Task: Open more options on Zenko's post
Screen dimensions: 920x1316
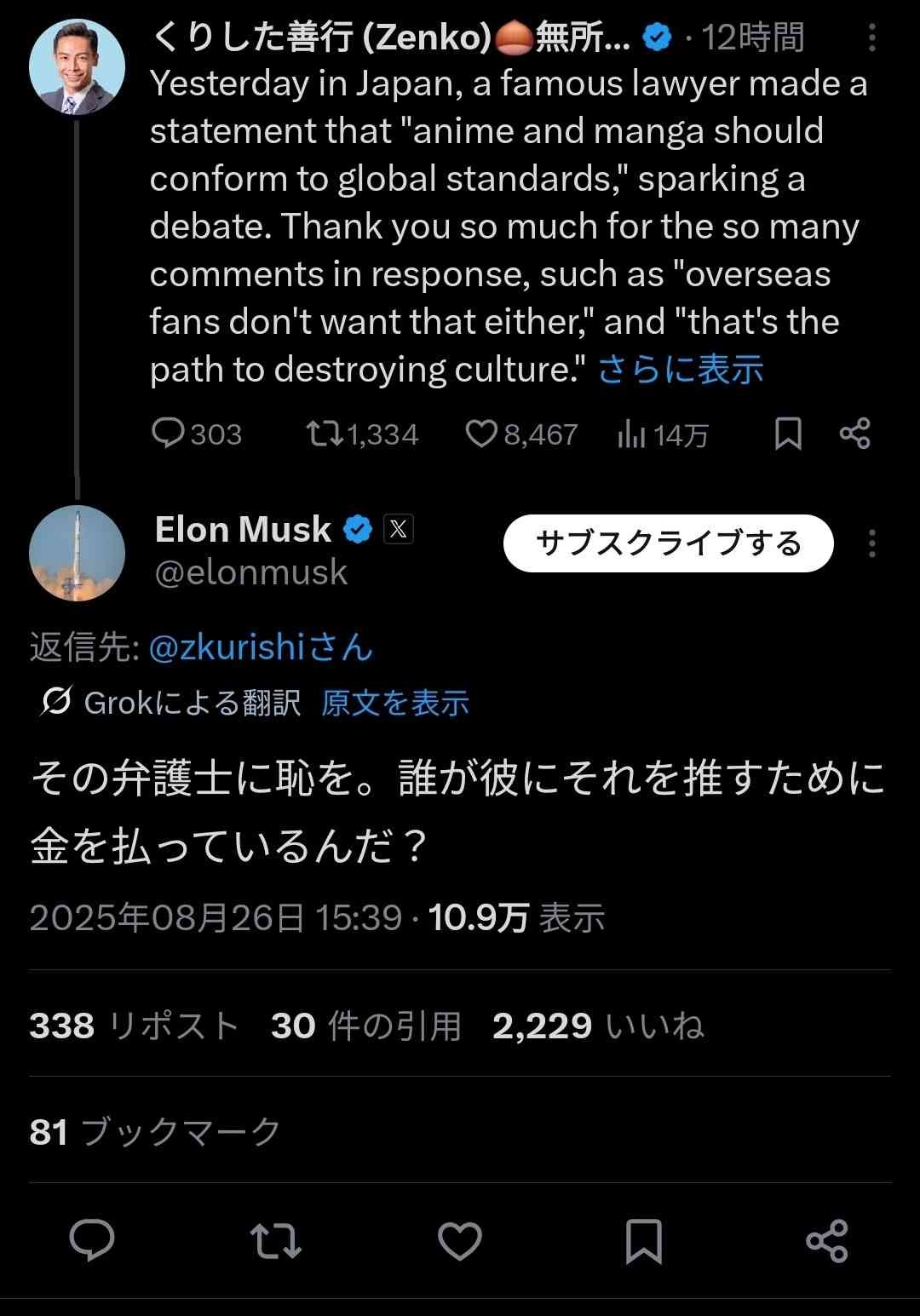Action: click(x=871, y=37)
